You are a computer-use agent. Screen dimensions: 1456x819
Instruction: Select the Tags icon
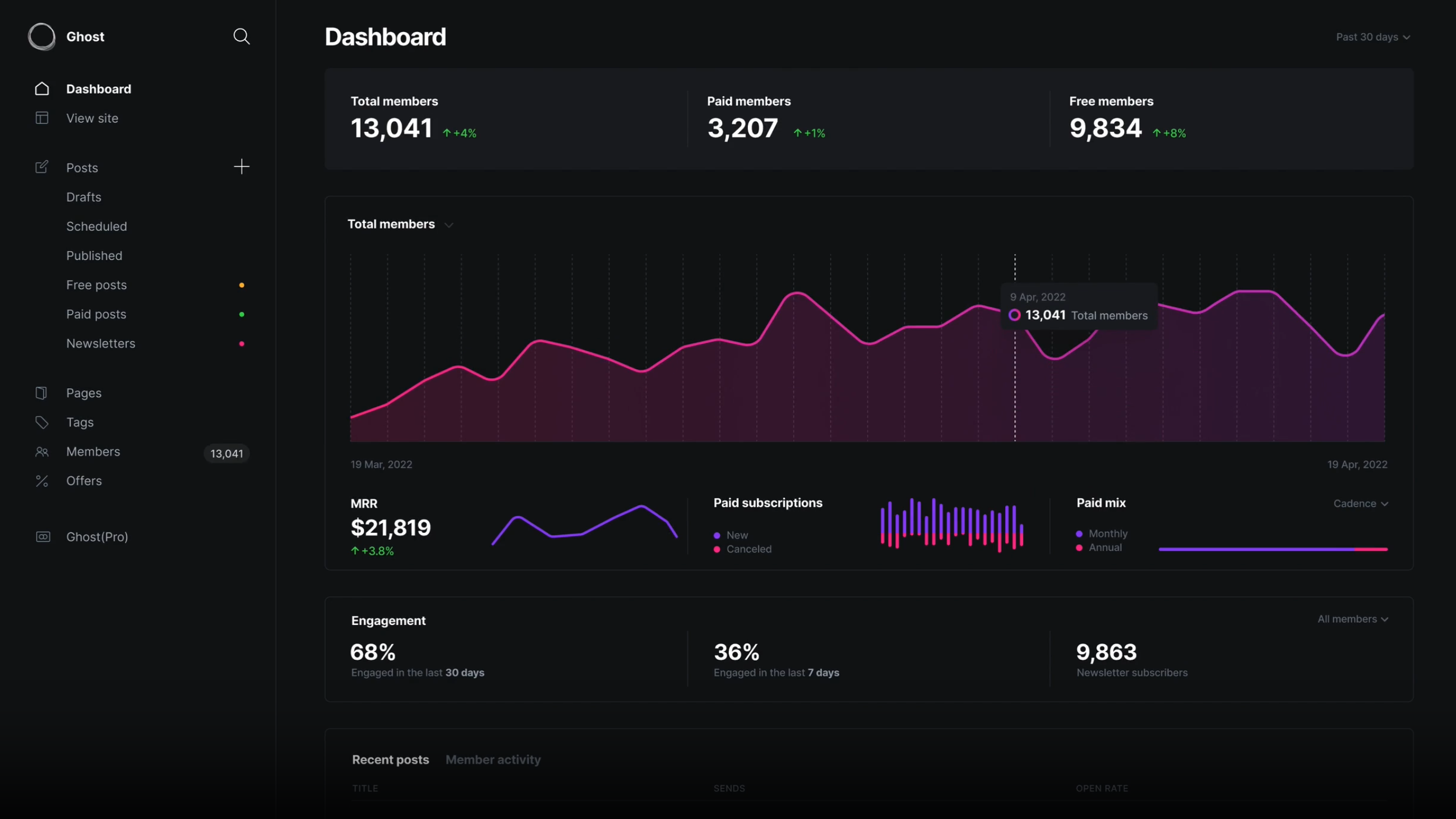click(x=41, y=422)
